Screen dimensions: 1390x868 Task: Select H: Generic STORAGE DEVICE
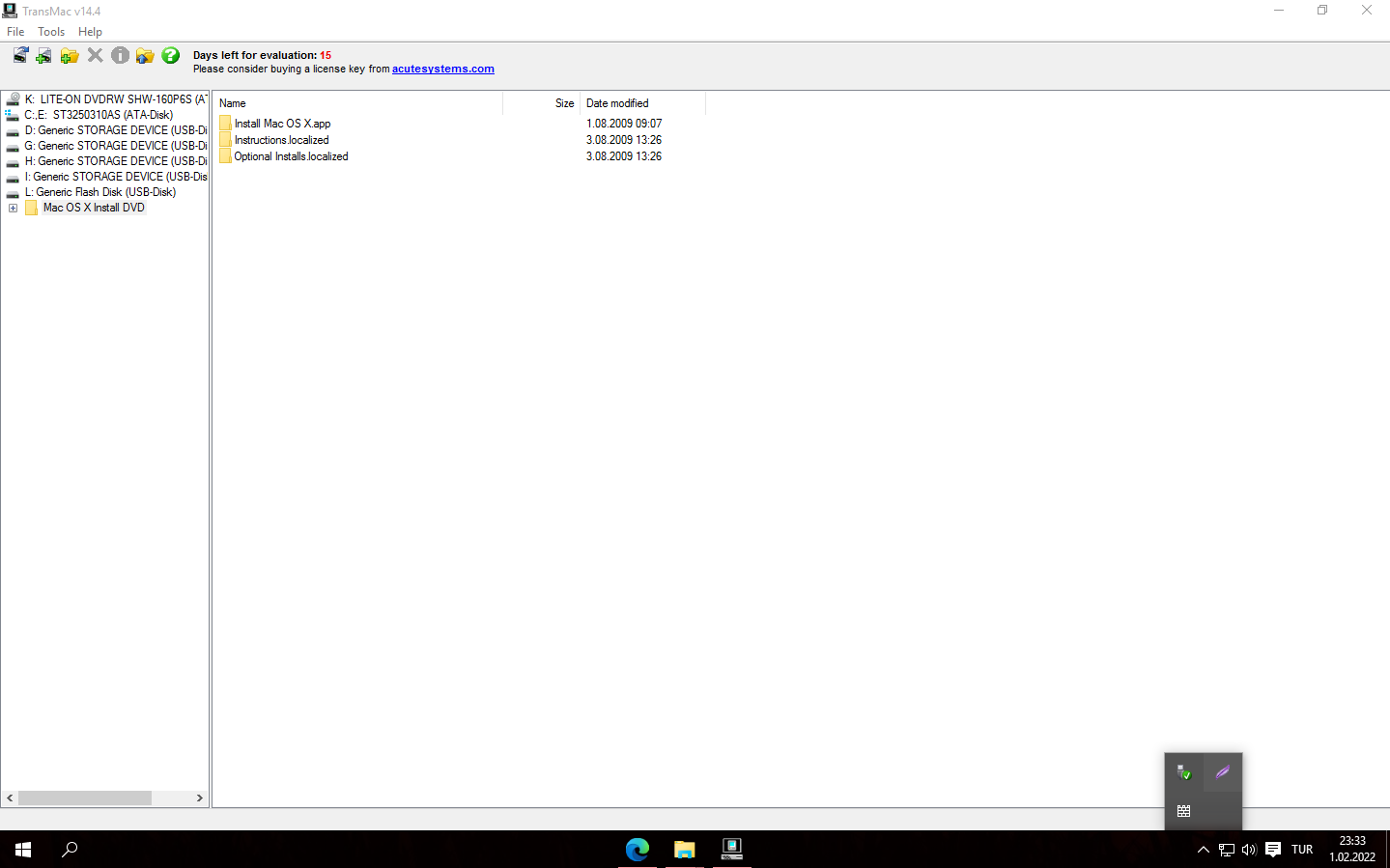[x=116, y=161]
